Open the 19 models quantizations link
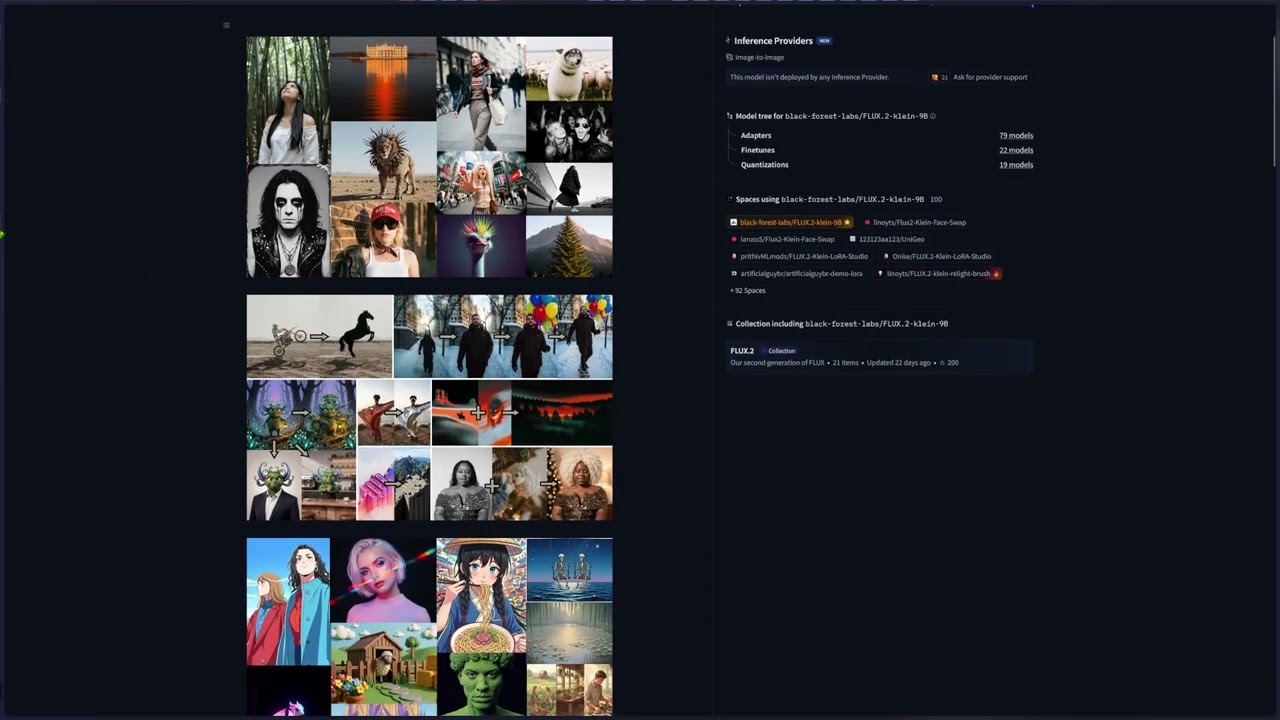 pyautogui.click(x=1016, y=165)
